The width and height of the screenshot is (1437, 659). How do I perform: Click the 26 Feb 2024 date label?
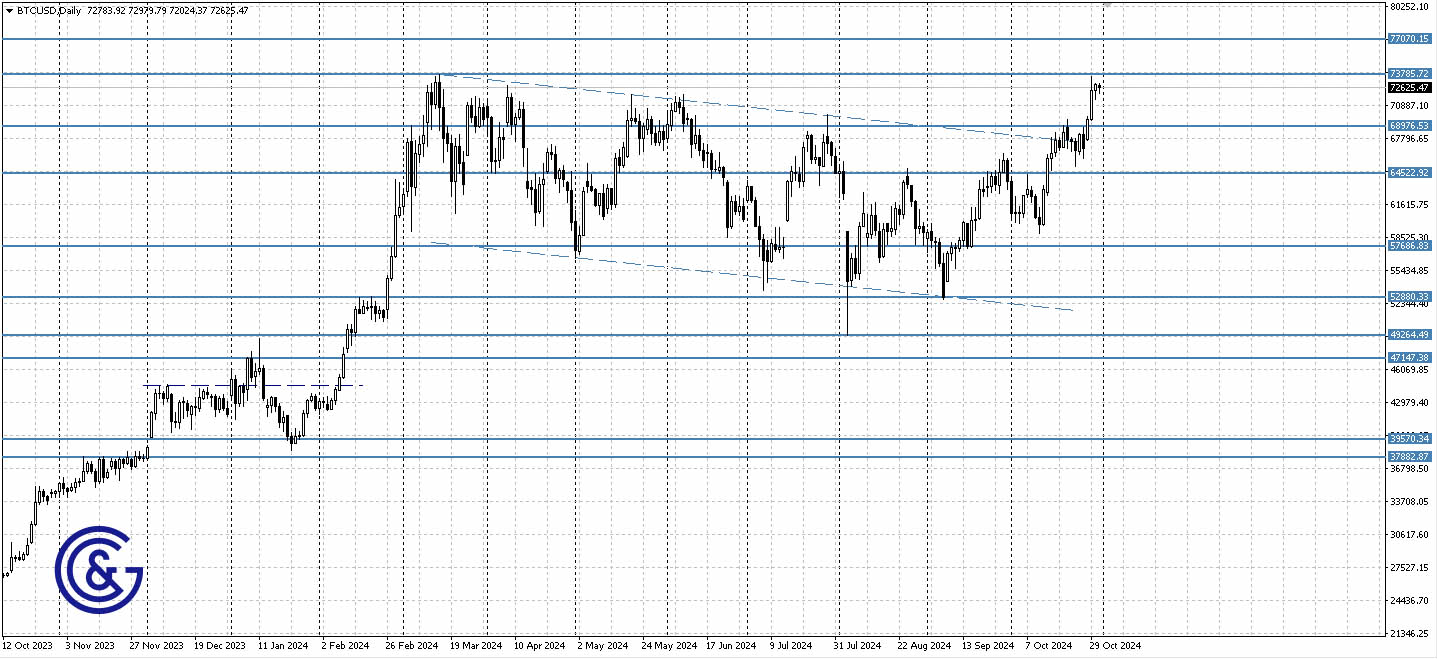(413, 646)
